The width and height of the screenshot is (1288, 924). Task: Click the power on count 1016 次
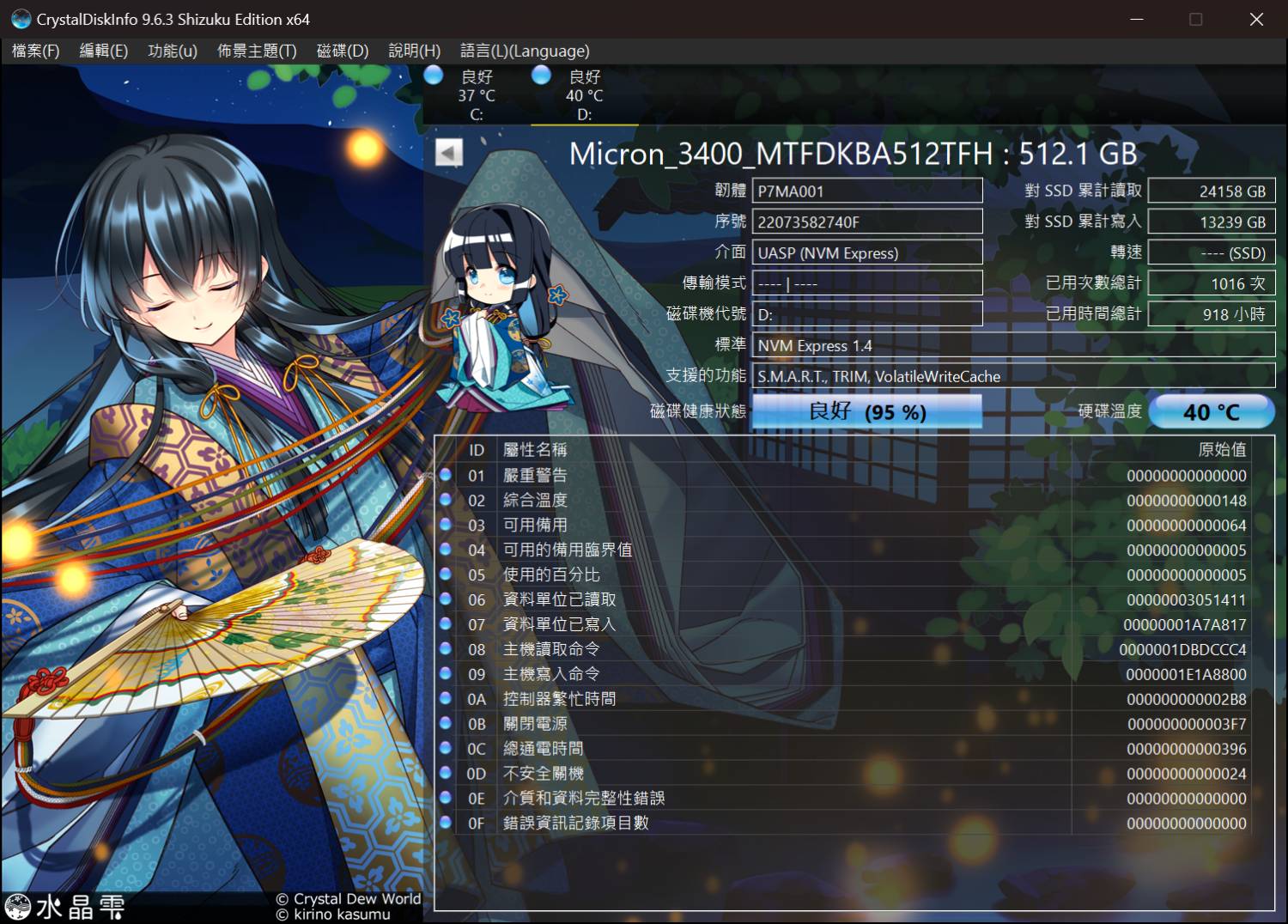coord(1212,283)
